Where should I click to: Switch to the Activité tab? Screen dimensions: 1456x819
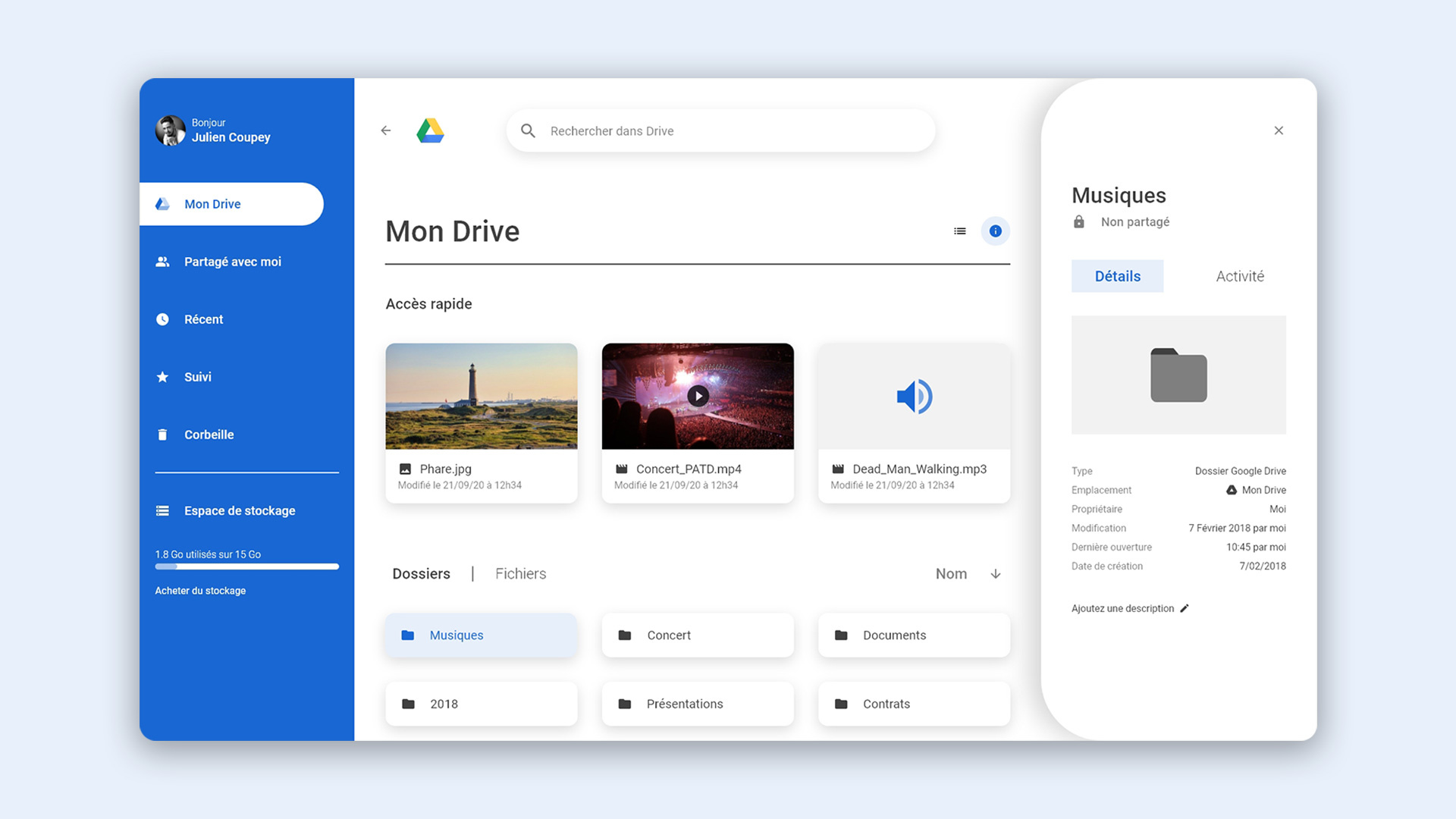1239,275
